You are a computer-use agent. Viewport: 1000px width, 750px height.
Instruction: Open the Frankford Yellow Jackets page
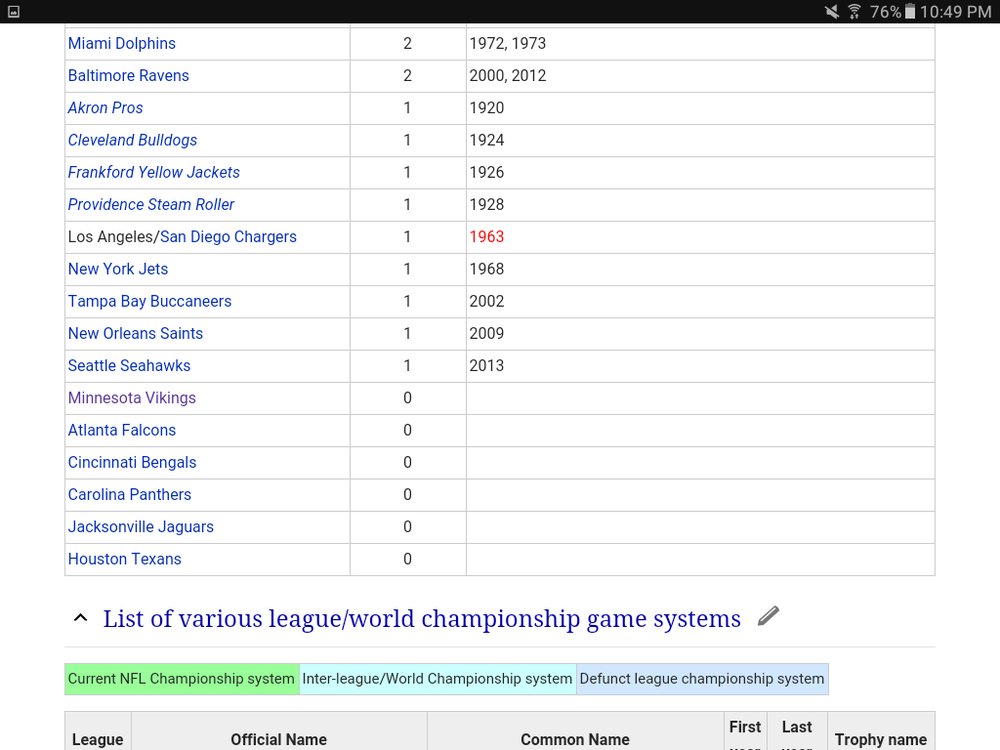pyautogui.click(x=153, y=172)
